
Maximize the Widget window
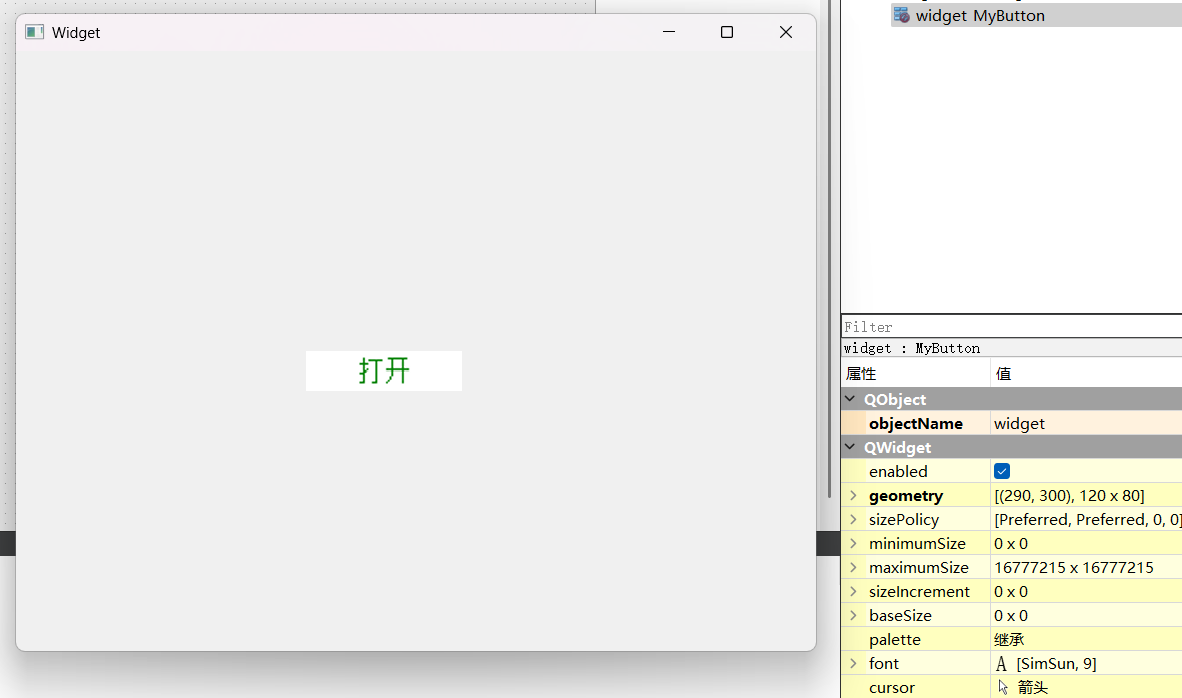click(727, 32)
